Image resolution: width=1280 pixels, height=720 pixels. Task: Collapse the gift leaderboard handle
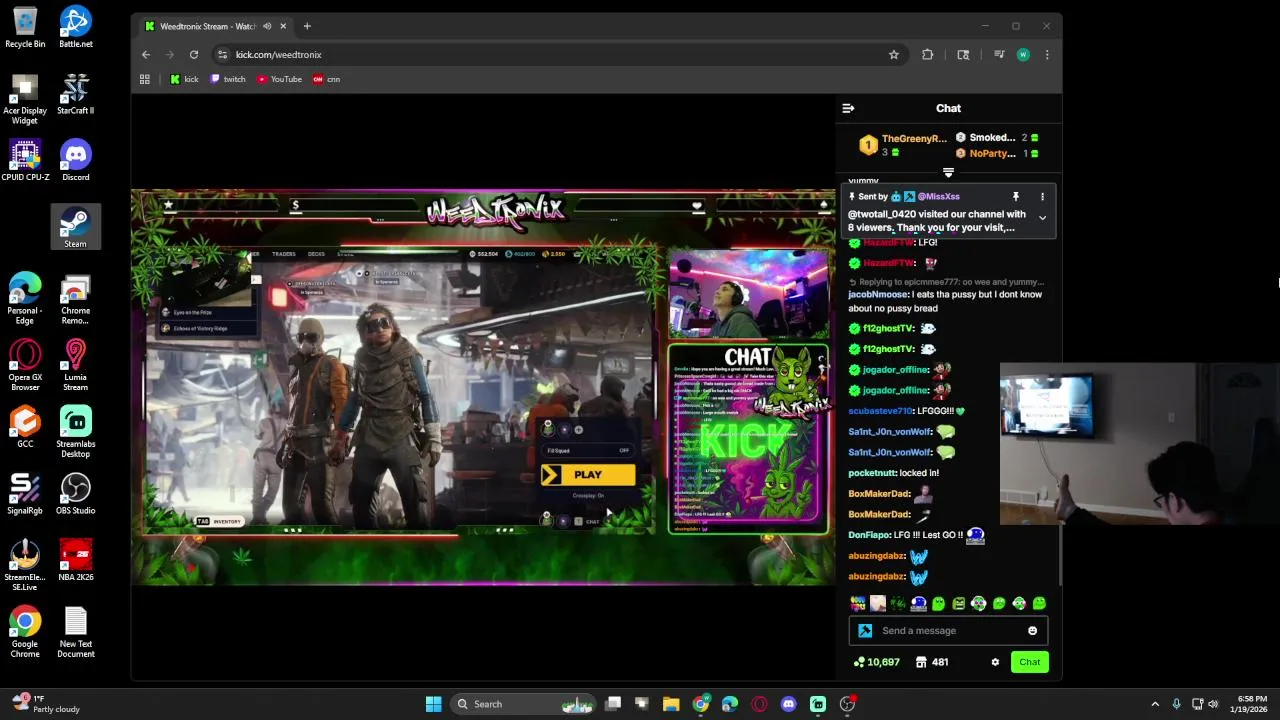948,173
